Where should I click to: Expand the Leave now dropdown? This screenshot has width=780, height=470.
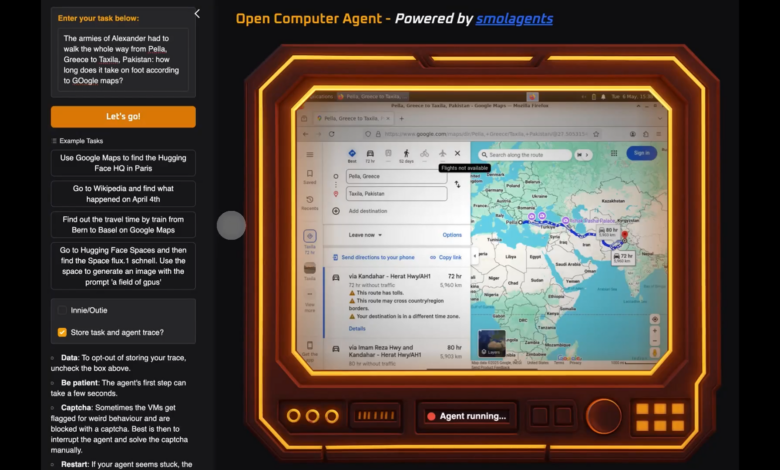365,235
